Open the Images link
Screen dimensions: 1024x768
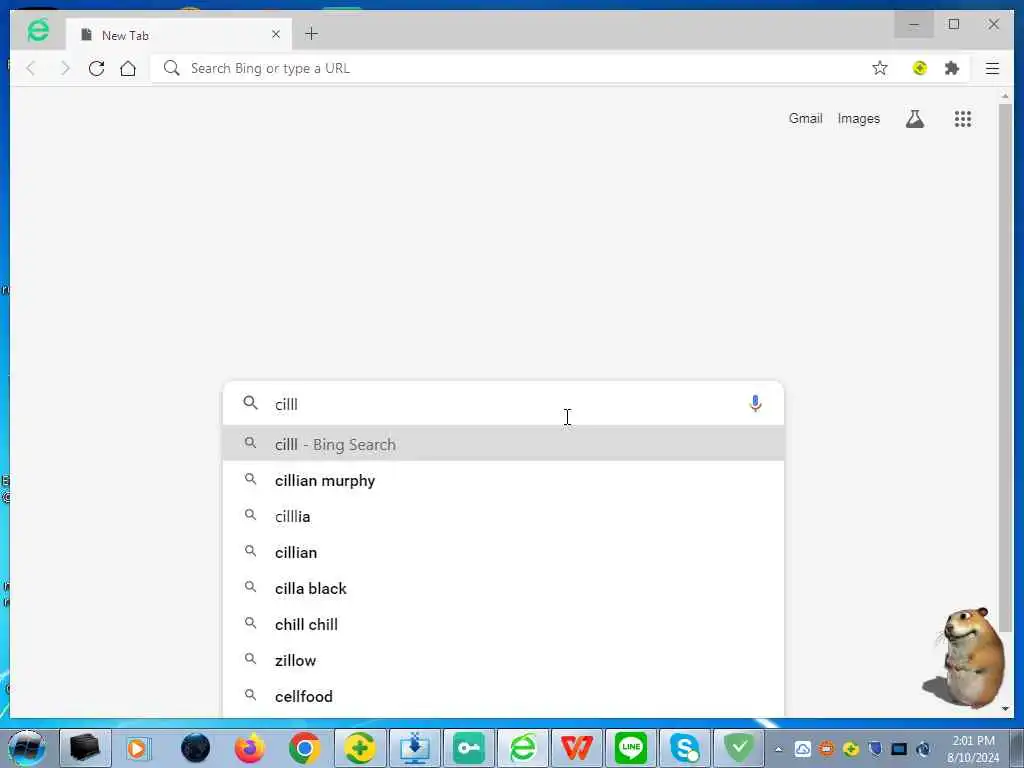click(859, 118)
